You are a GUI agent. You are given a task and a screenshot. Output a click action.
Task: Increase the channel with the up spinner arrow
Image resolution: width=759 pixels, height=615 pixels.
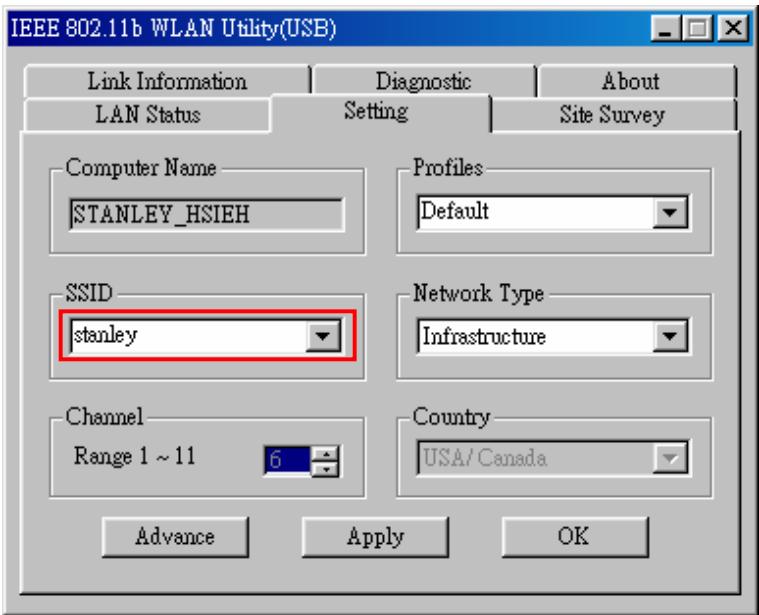[326, 454]
